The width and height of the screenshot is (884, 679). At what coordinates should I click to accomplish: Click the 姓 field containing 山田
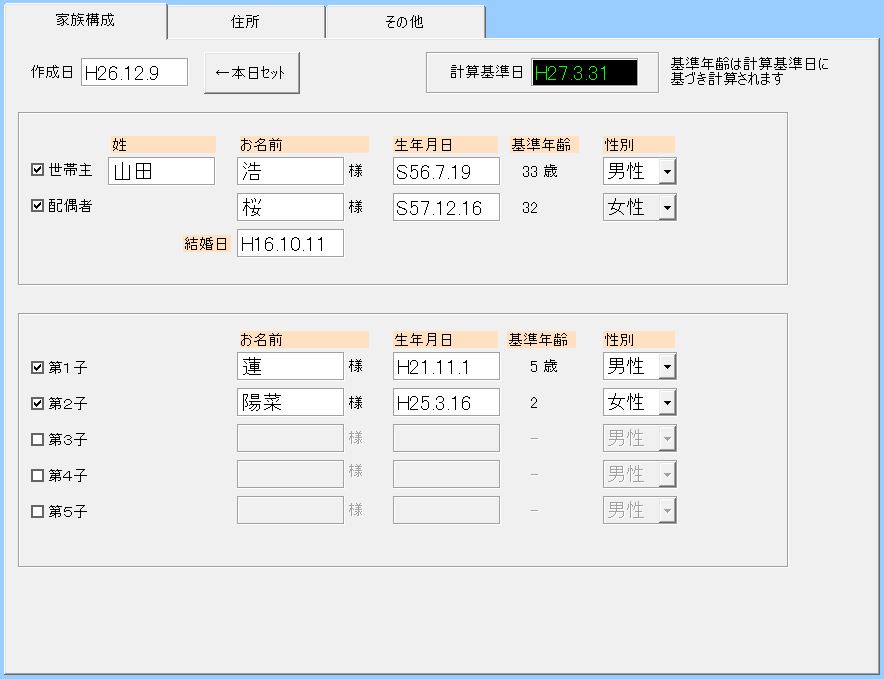click(x=161, y=171)
